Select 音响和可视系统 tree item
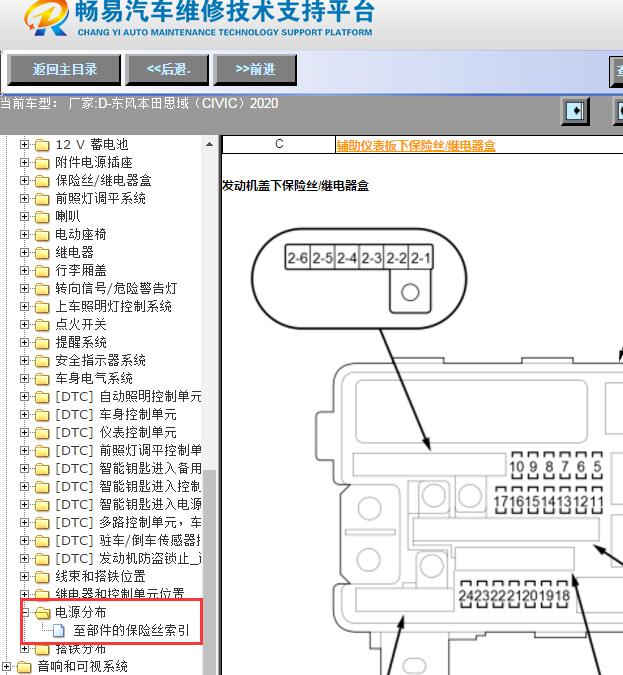623x675 pixels. [82, 666]
